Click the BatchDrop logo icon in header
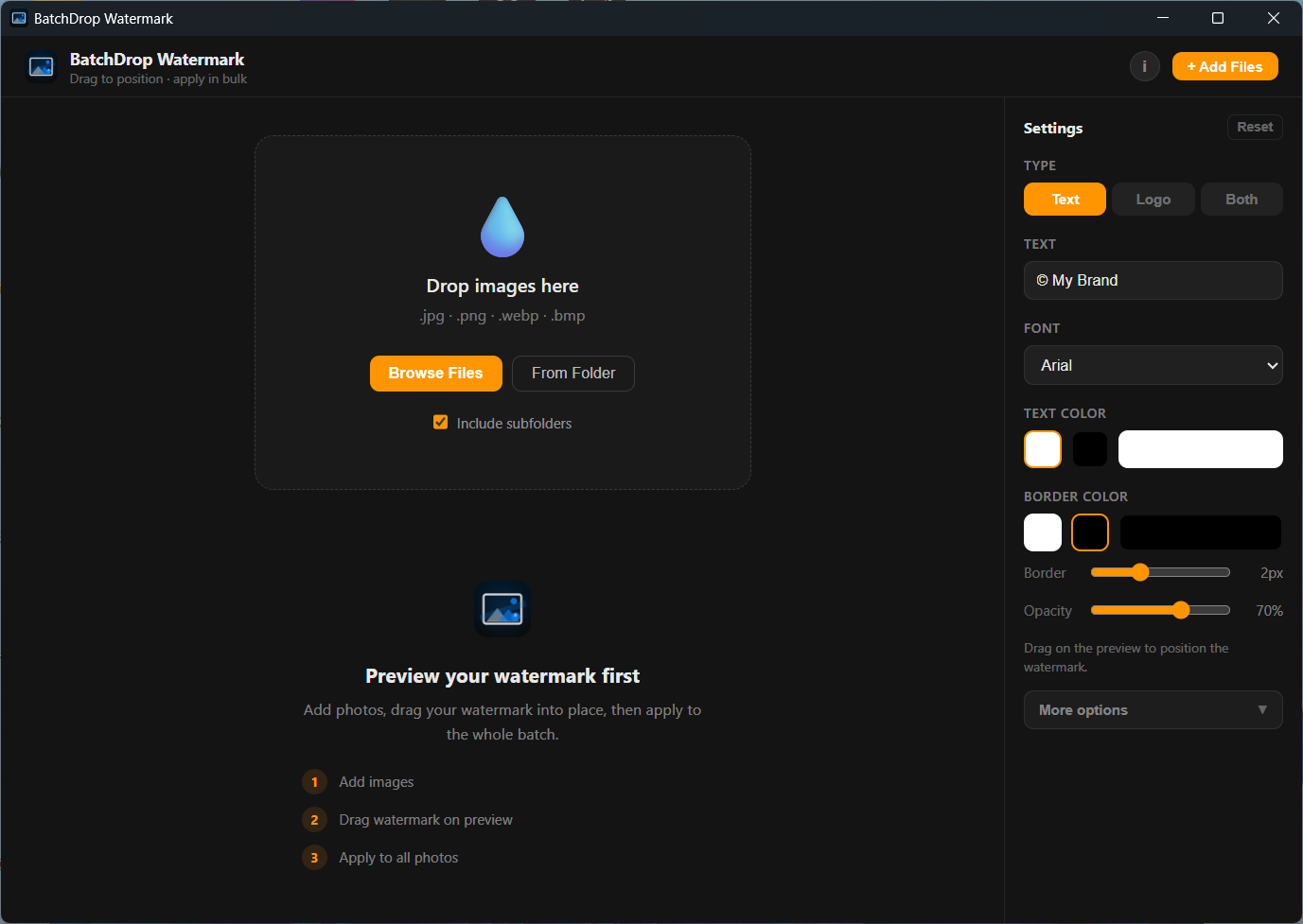 point(42,67)
